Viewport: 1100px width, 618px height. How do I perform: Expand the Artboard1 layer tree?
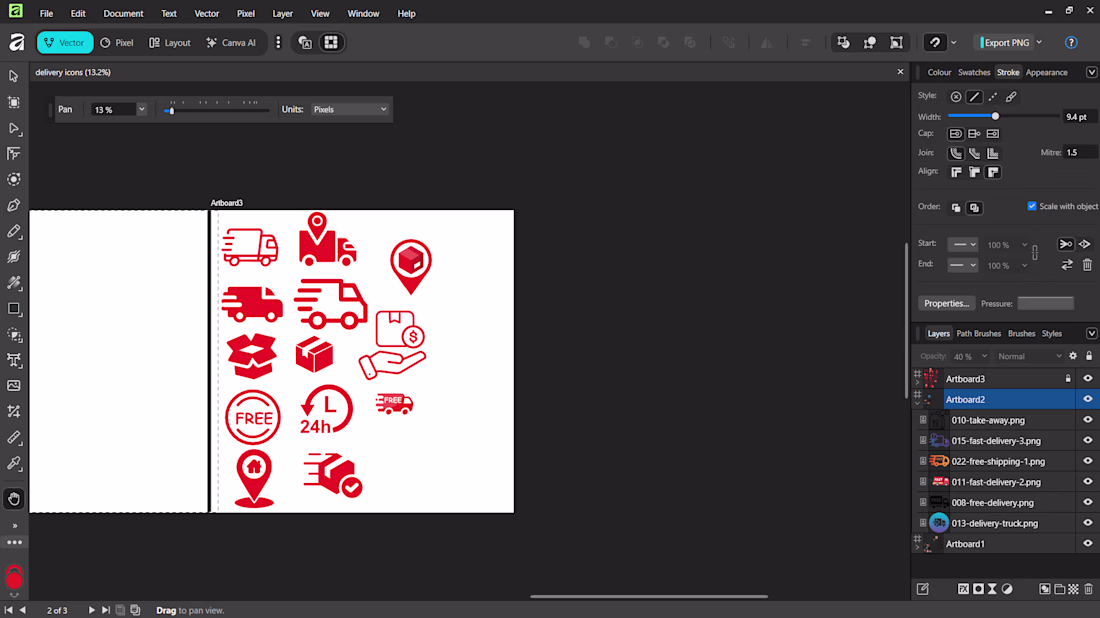tap(917, 548)
